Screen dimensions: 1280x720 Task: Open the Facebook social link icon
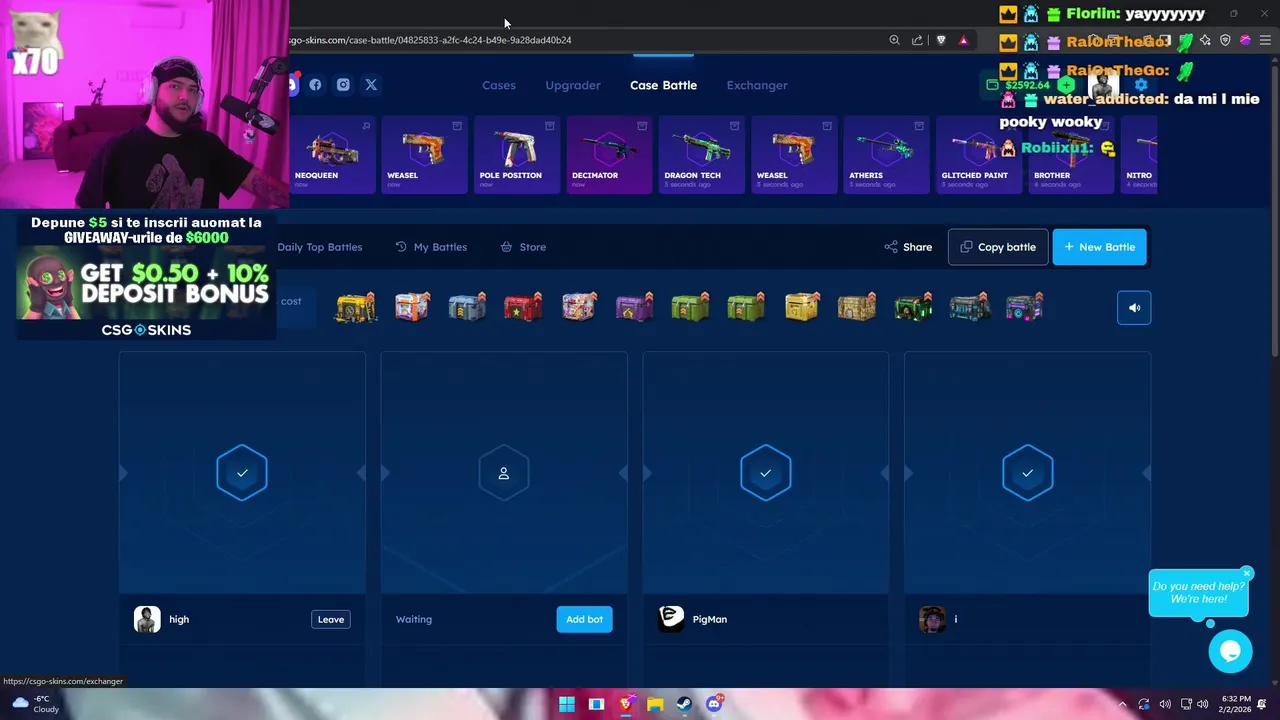[315, 85]
